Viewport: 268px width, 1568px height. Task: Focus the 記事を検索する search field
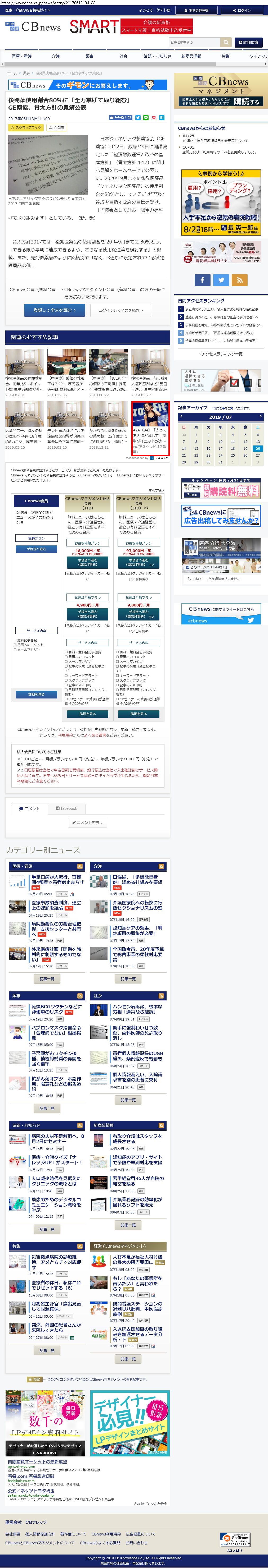click(194, 42)
